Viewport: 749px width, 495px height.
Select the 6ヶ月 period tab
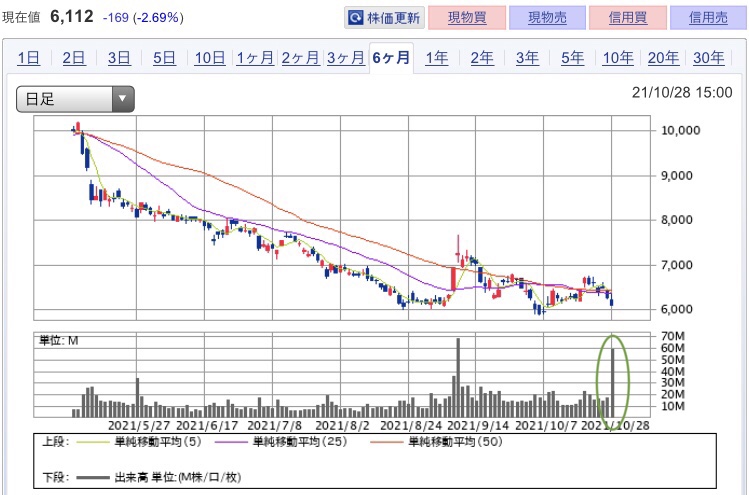coord(391,58)
